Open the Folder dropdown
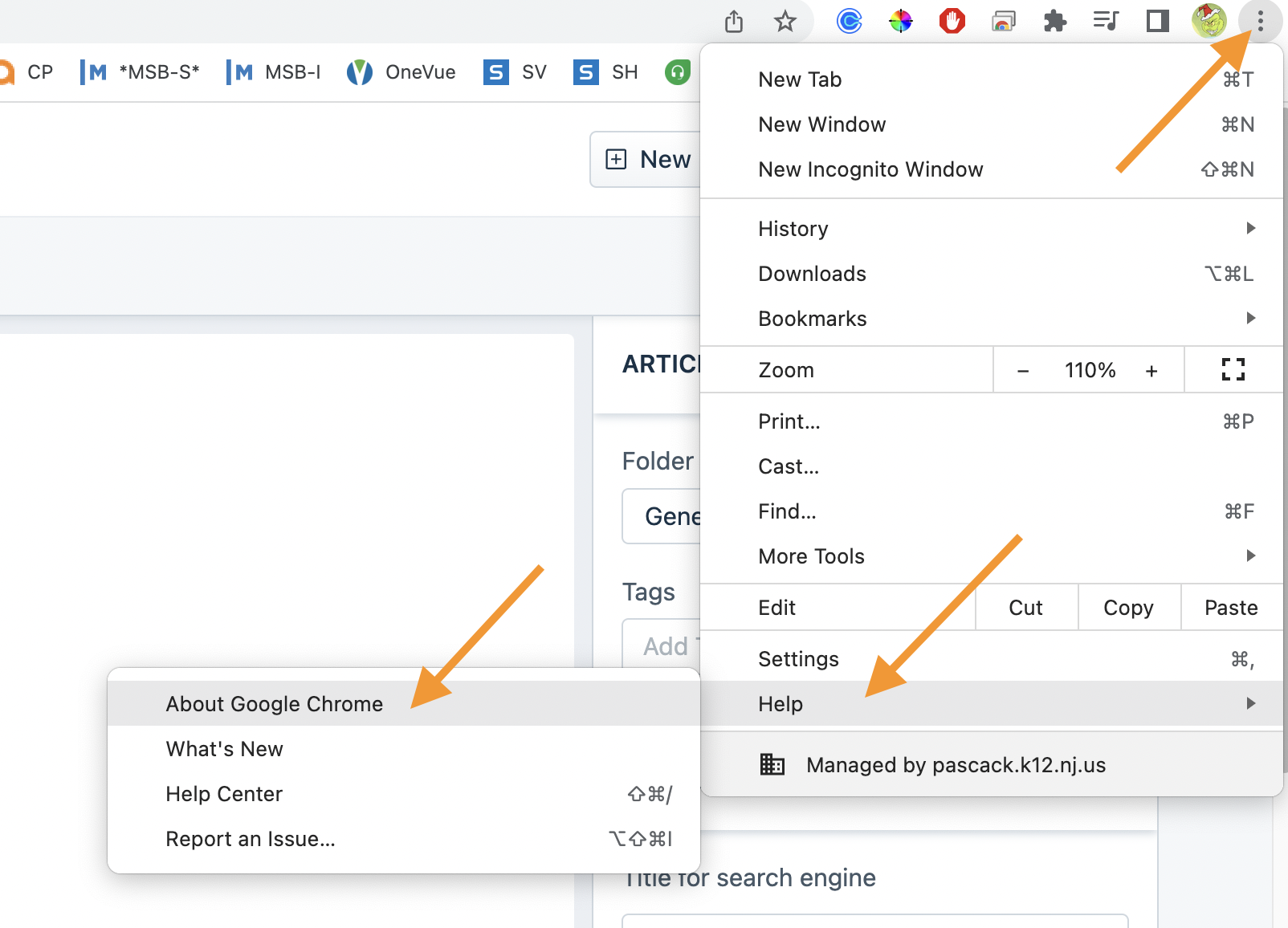This screenshot has width=1288, height=928. coord(662,516)
